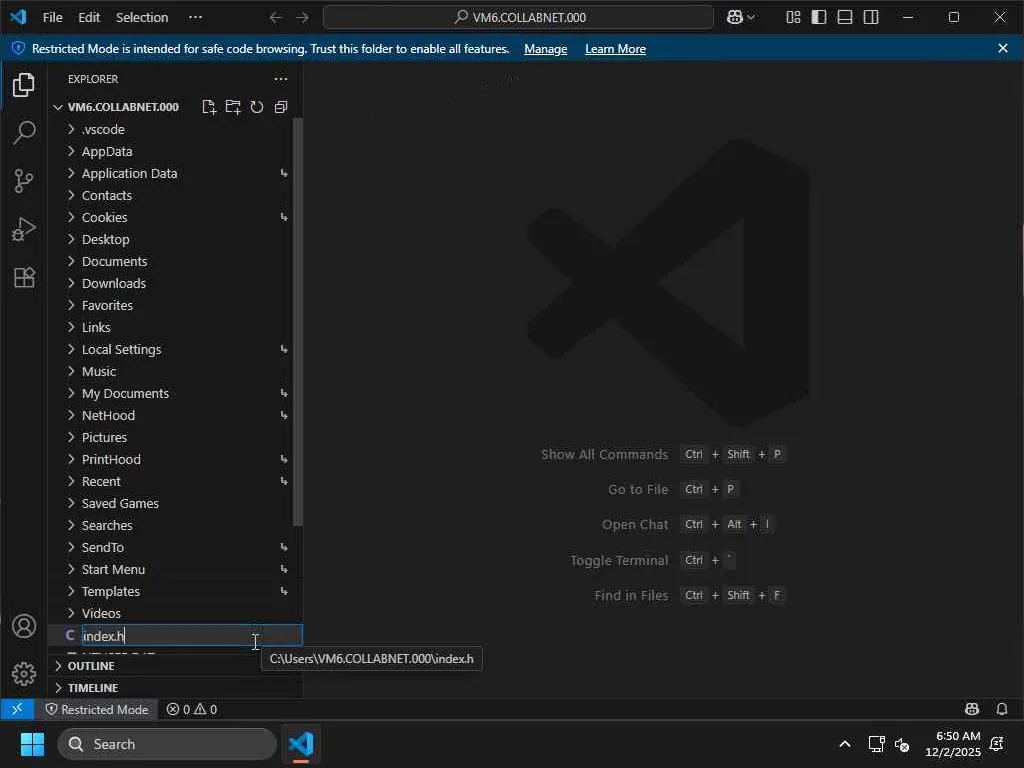Click the VS Code taskbar icon
The height and width of the screenshot is (768, 1024).
point(301,744)
